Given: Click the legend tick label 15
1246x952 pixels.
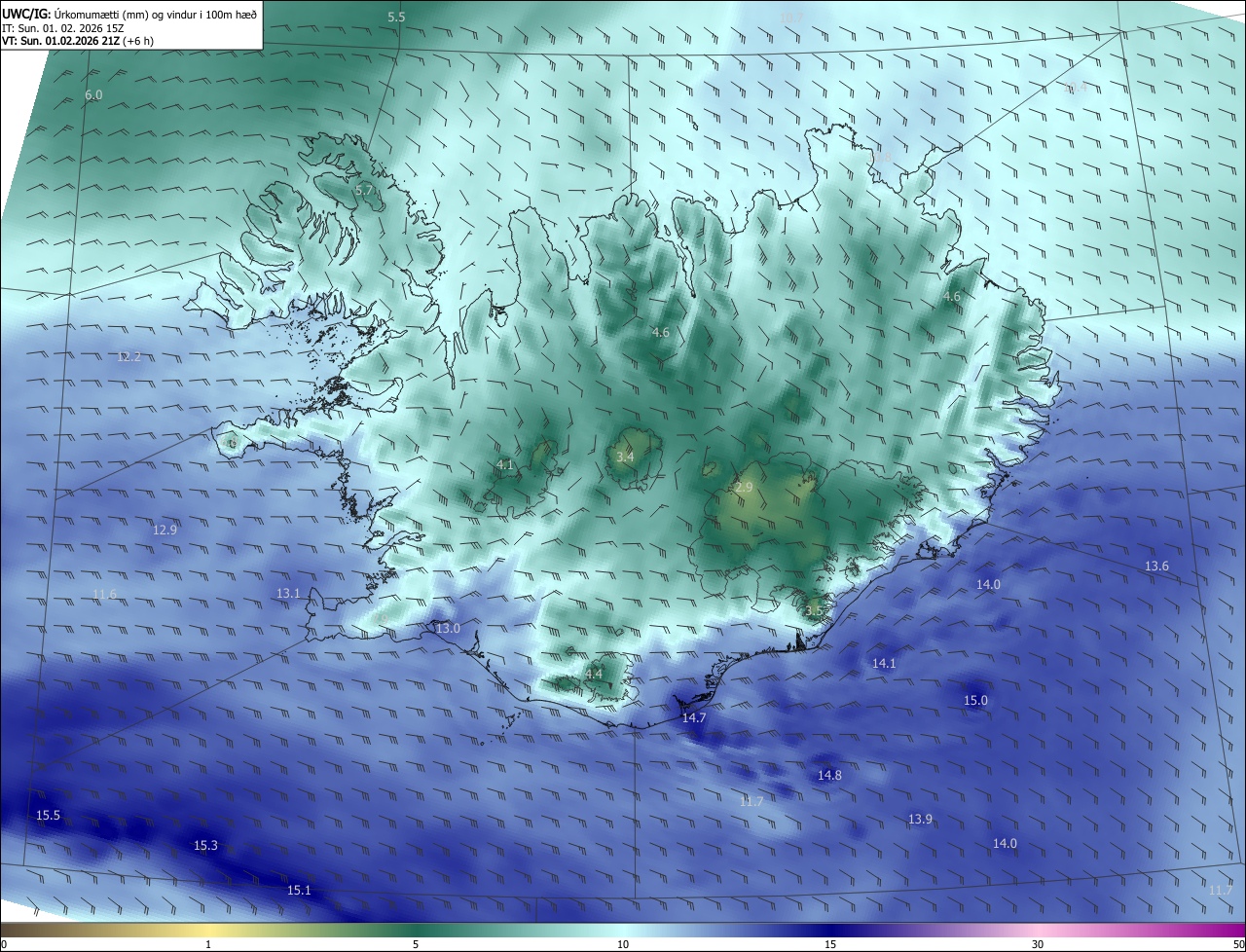Looking at the screenshot, I should (x=830, y=944).
